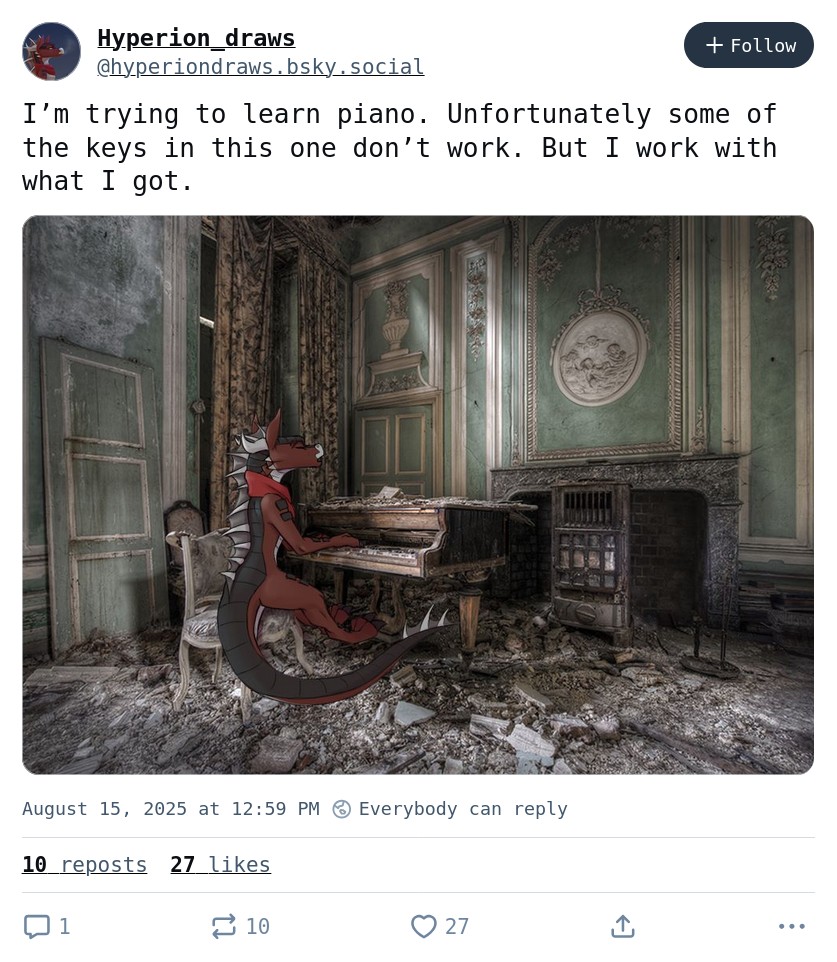View the underlined "27 likes" list
This screenshot has height=962, width=837.
pyautogui.click(x=220, y=864)
